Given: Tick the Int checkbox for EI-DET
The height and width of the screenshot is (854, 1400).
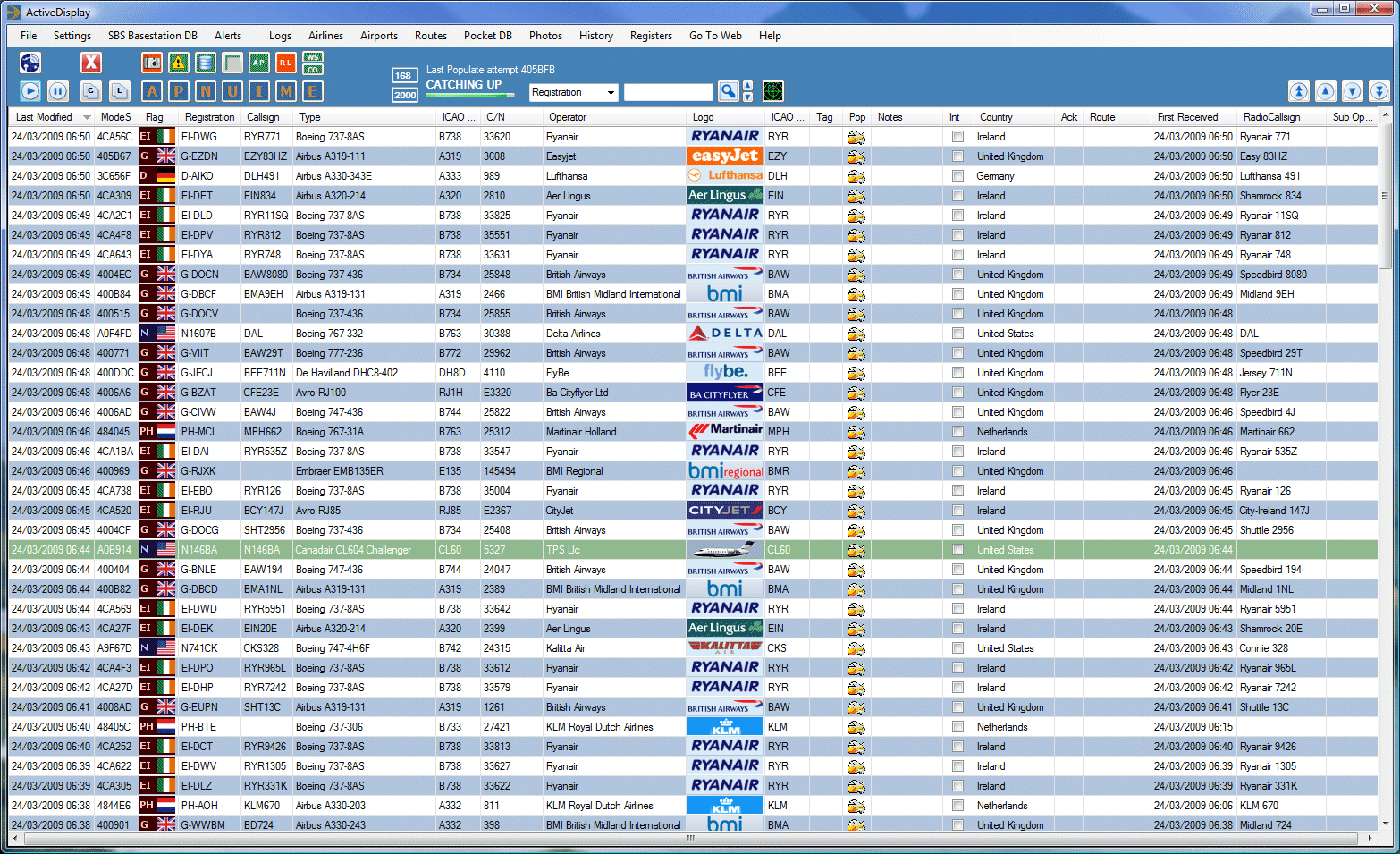Looking at the screenshot, I should coord(957,196).
